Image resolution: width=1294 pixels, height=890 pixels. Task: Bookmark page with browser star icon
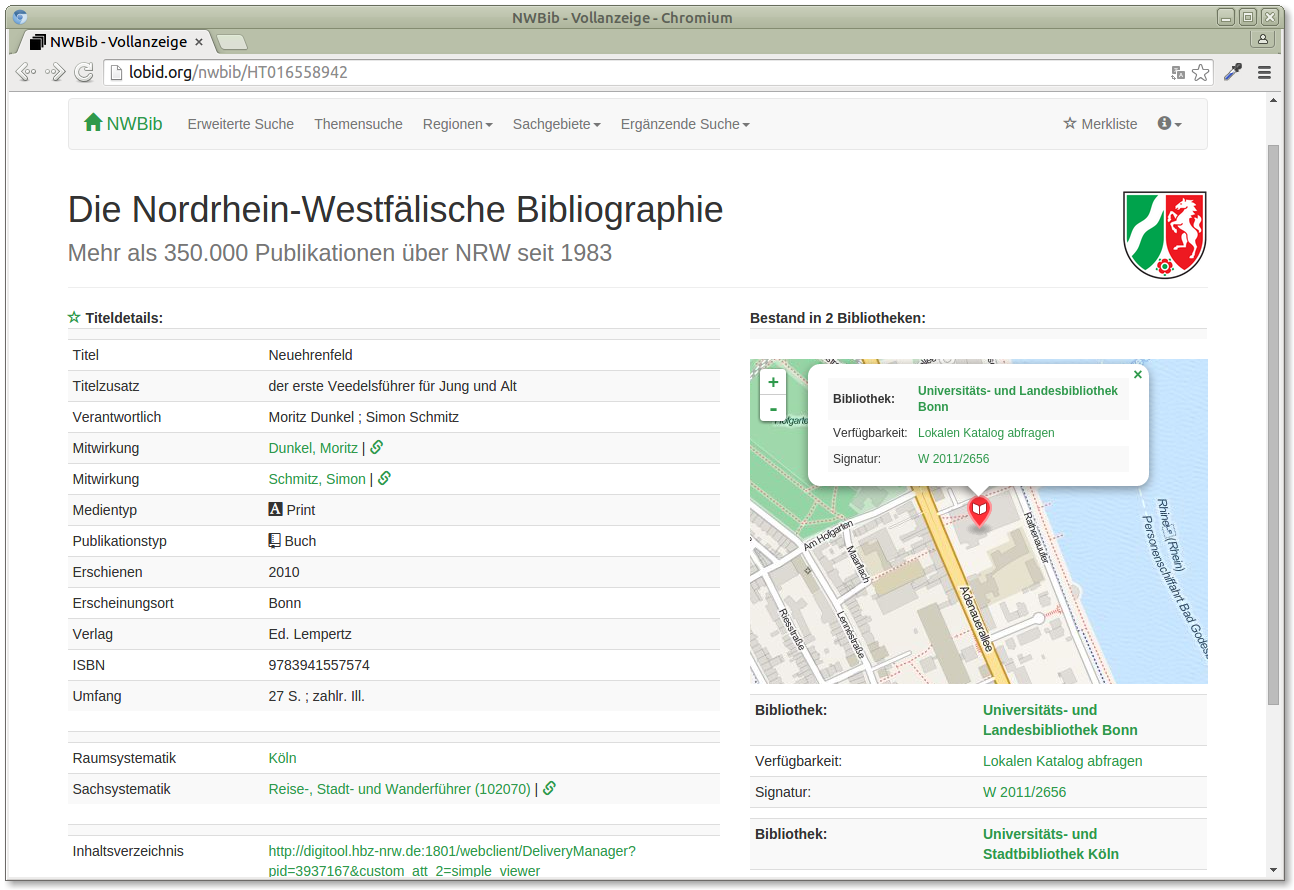[1201, 72]
